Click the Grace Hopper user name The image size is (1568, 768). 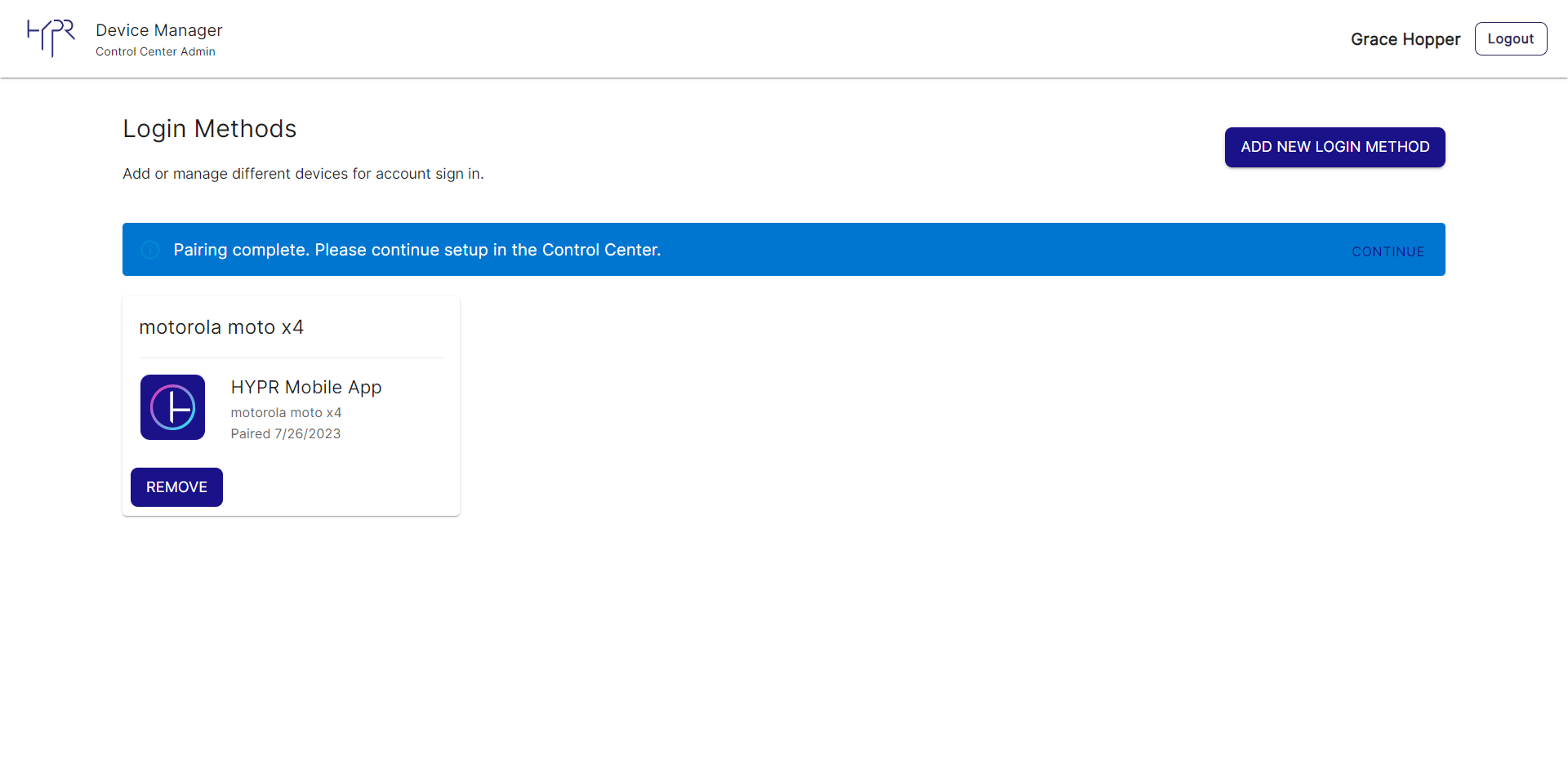(x=1405, y=39)
